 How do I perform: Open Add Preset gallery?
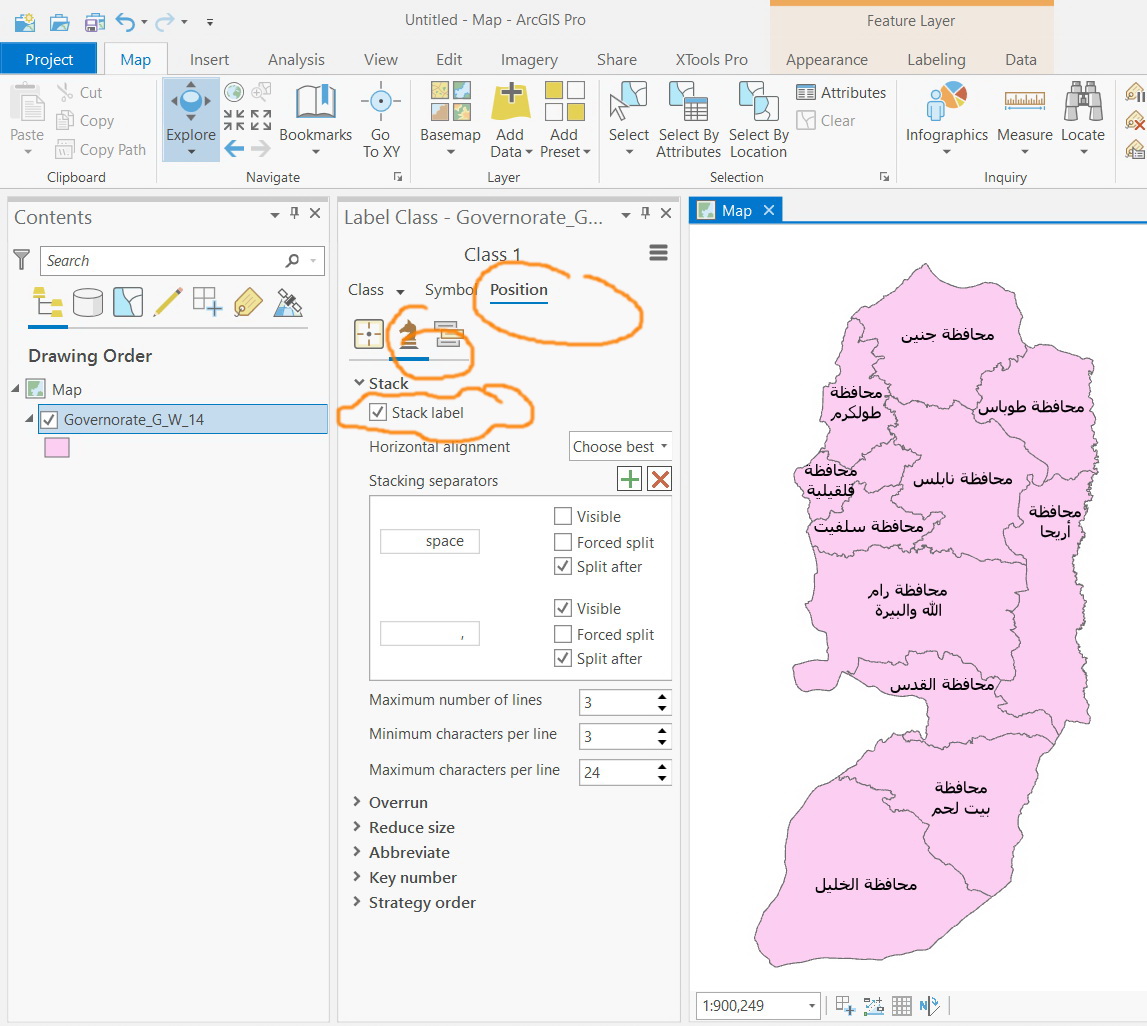(x=565, y=120)
